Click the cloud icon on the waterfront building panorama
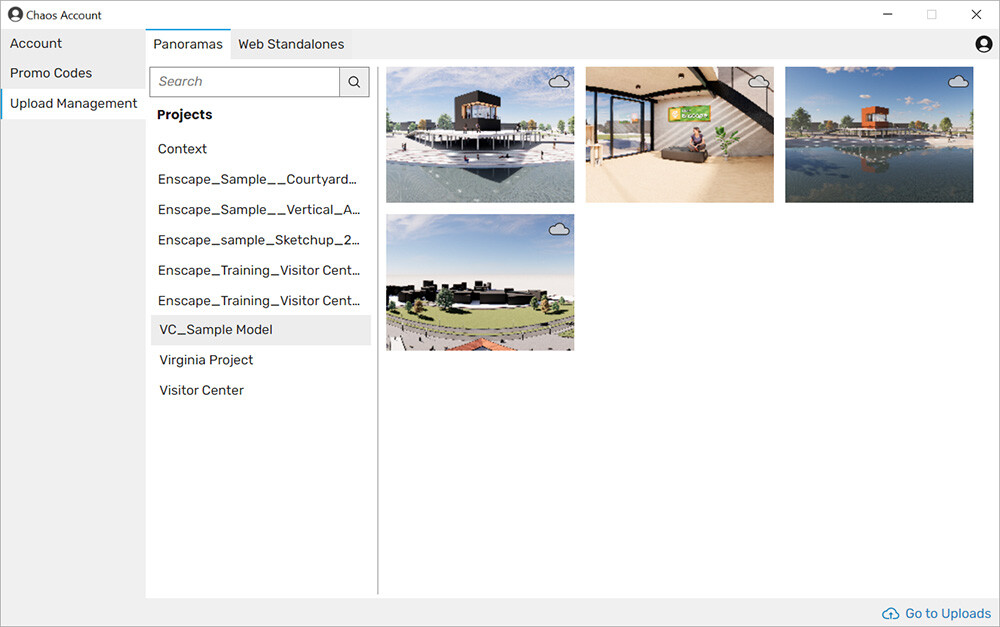This screenshot has width=1000, height=627. click(958, 81)
